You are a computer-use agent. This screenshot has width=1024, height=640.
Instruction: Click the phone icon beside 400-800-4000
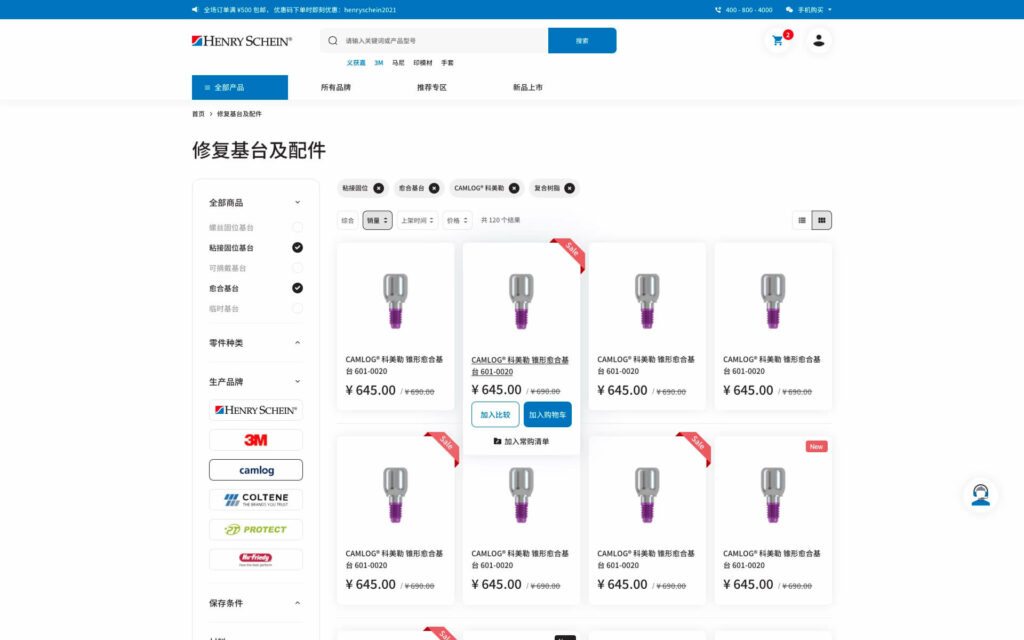point(718,10)
